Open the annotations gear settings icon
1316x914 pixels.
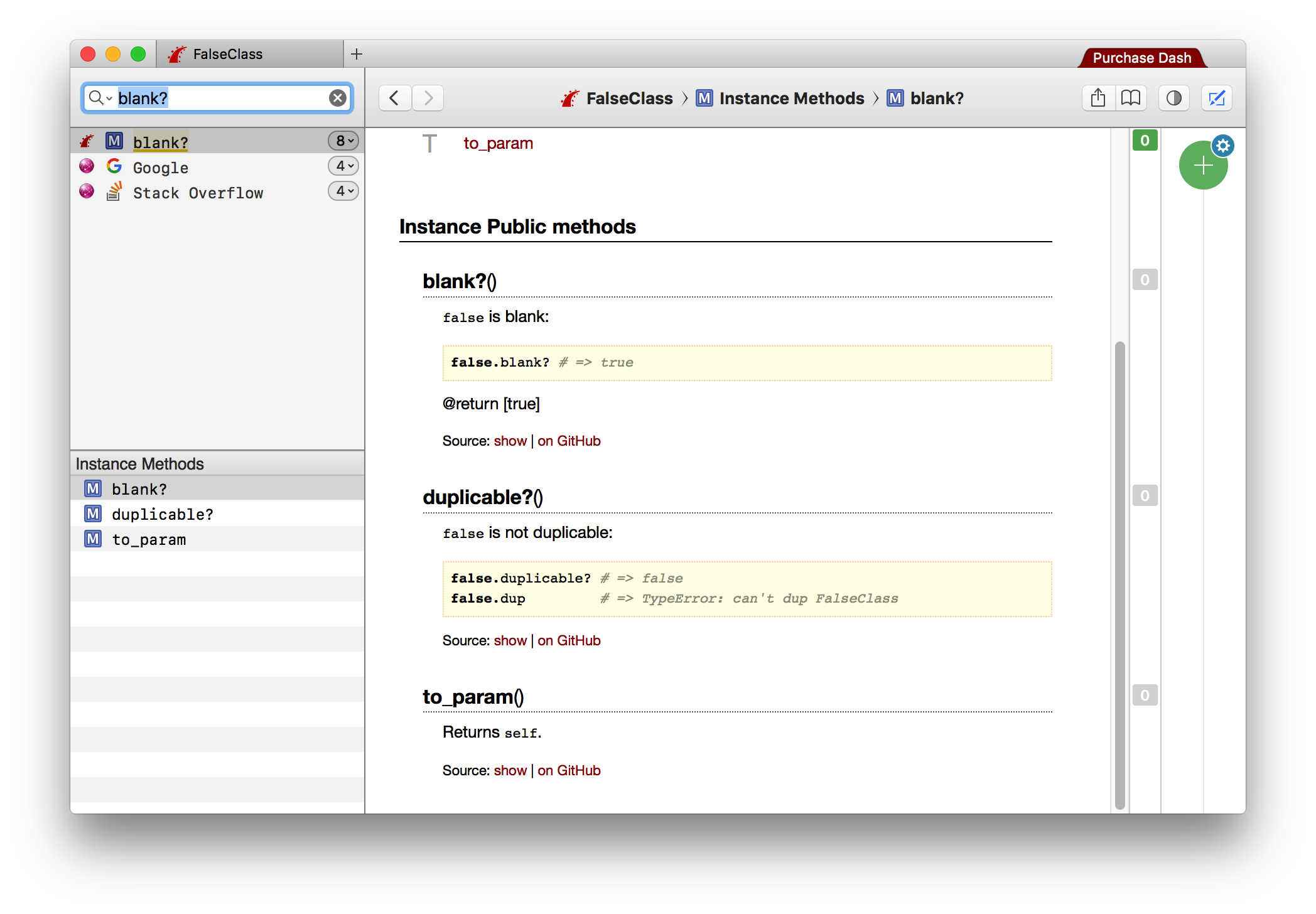point(1222,146)
